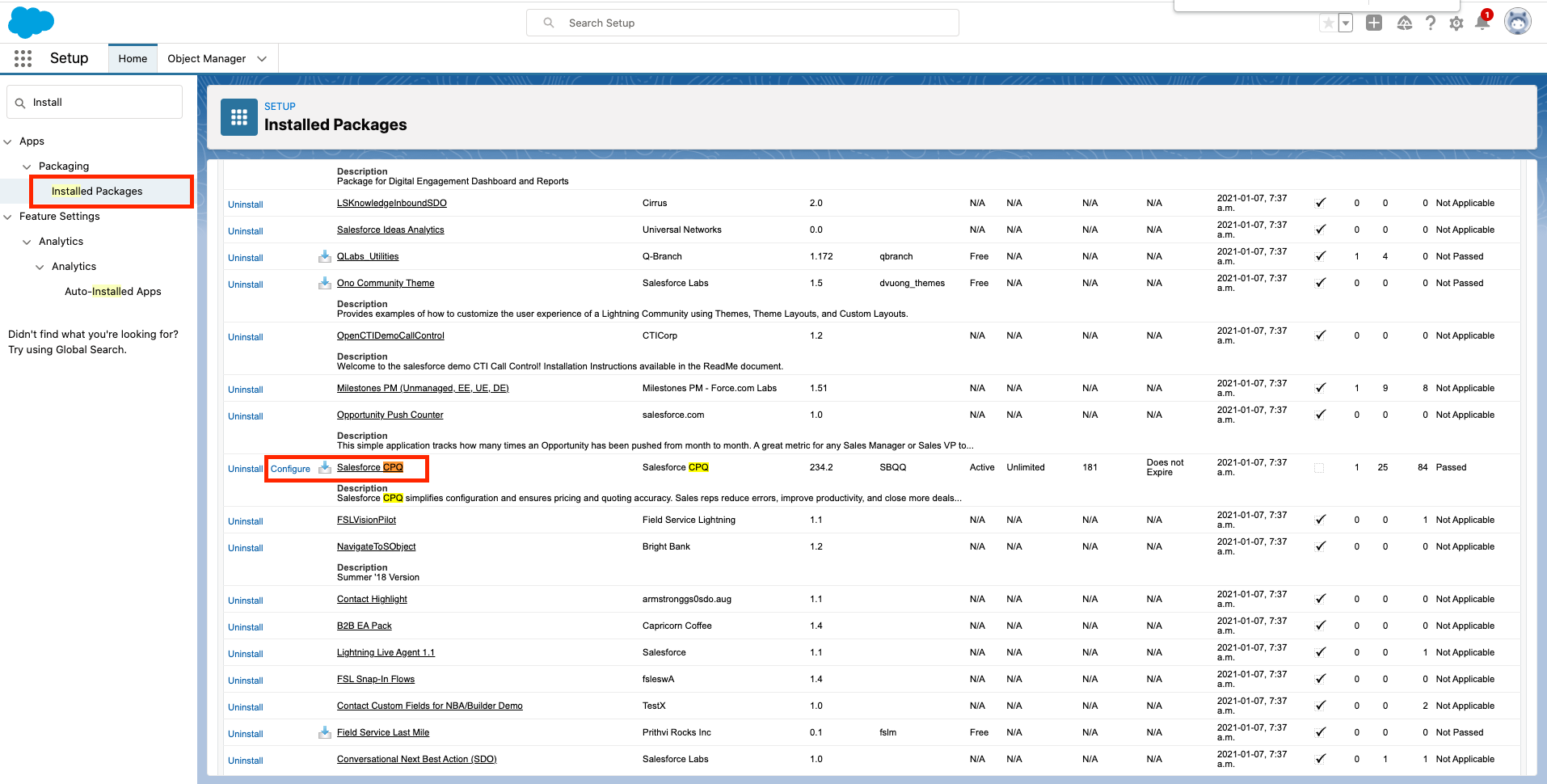Click the download icon next to Field Service Last Mile

click(325, 732)
